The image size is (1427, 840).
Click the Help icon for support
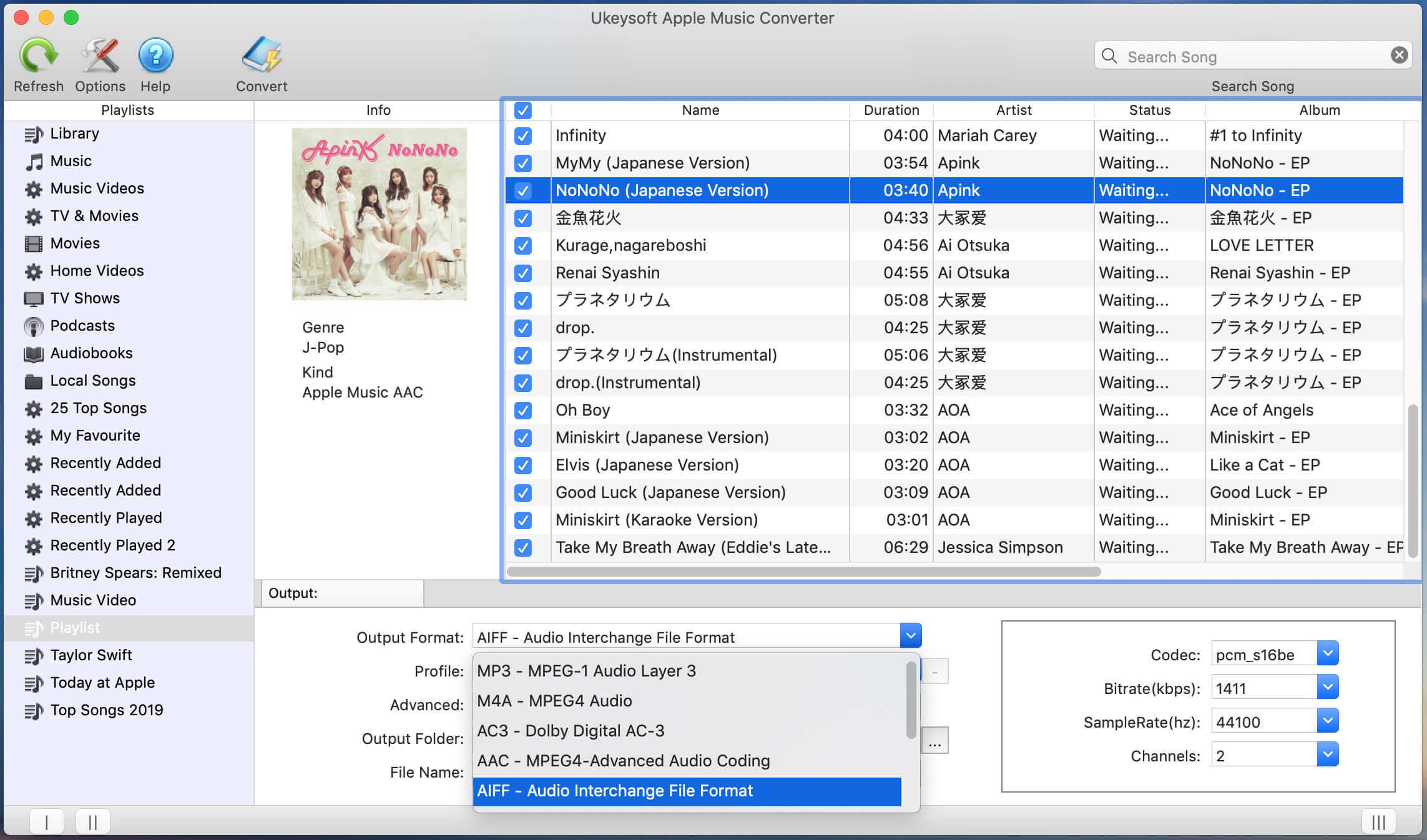155,55
